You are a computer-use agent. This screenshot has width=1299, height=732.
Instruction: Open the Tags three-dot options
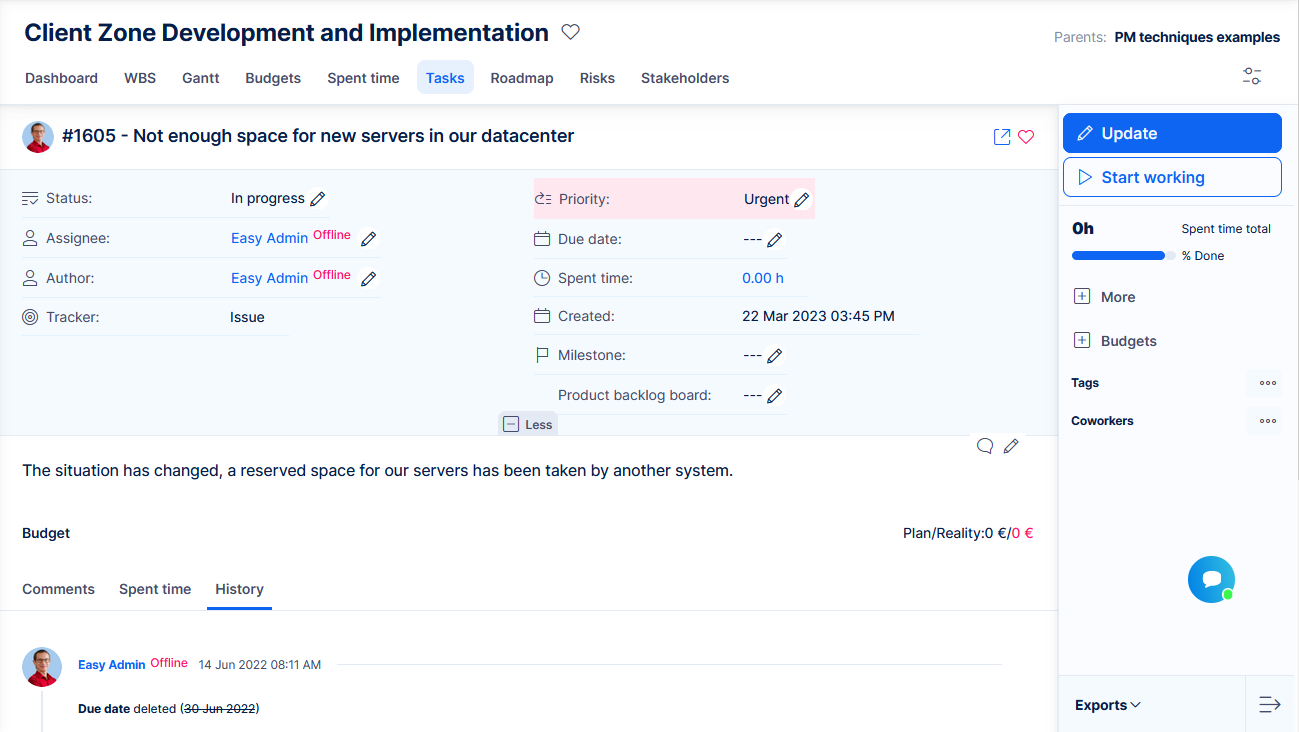(x=1267, y=383)
